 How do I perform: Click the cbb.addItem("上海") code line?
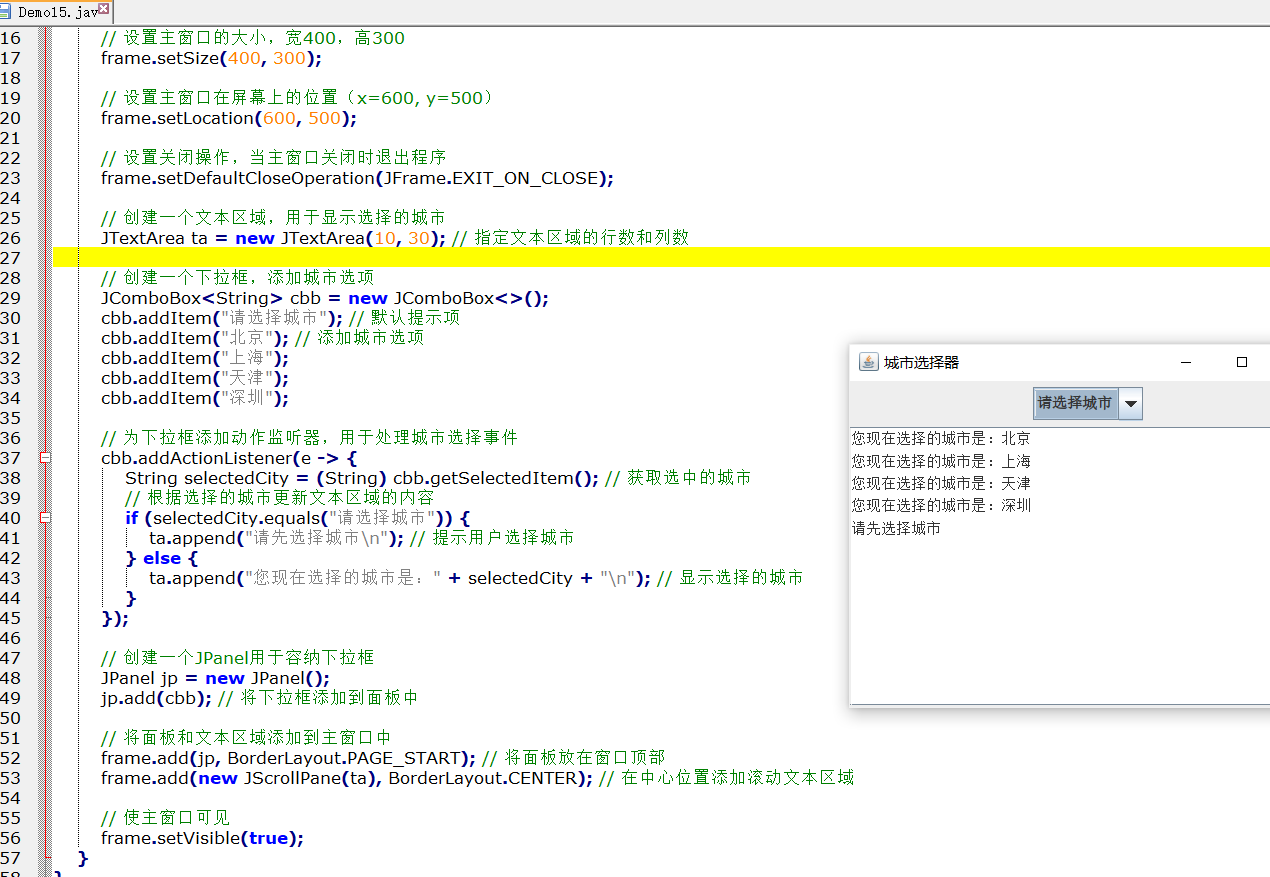coord(194,358)
